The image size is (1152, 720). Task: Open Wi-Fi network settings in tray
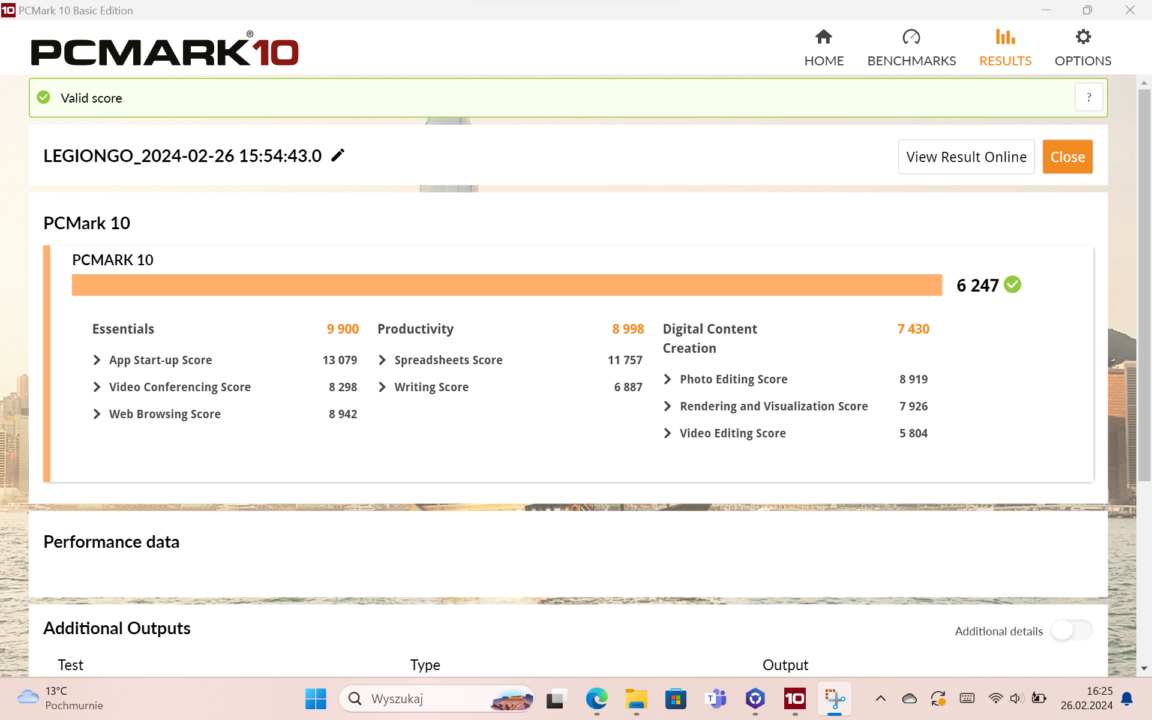pos(996,699)
